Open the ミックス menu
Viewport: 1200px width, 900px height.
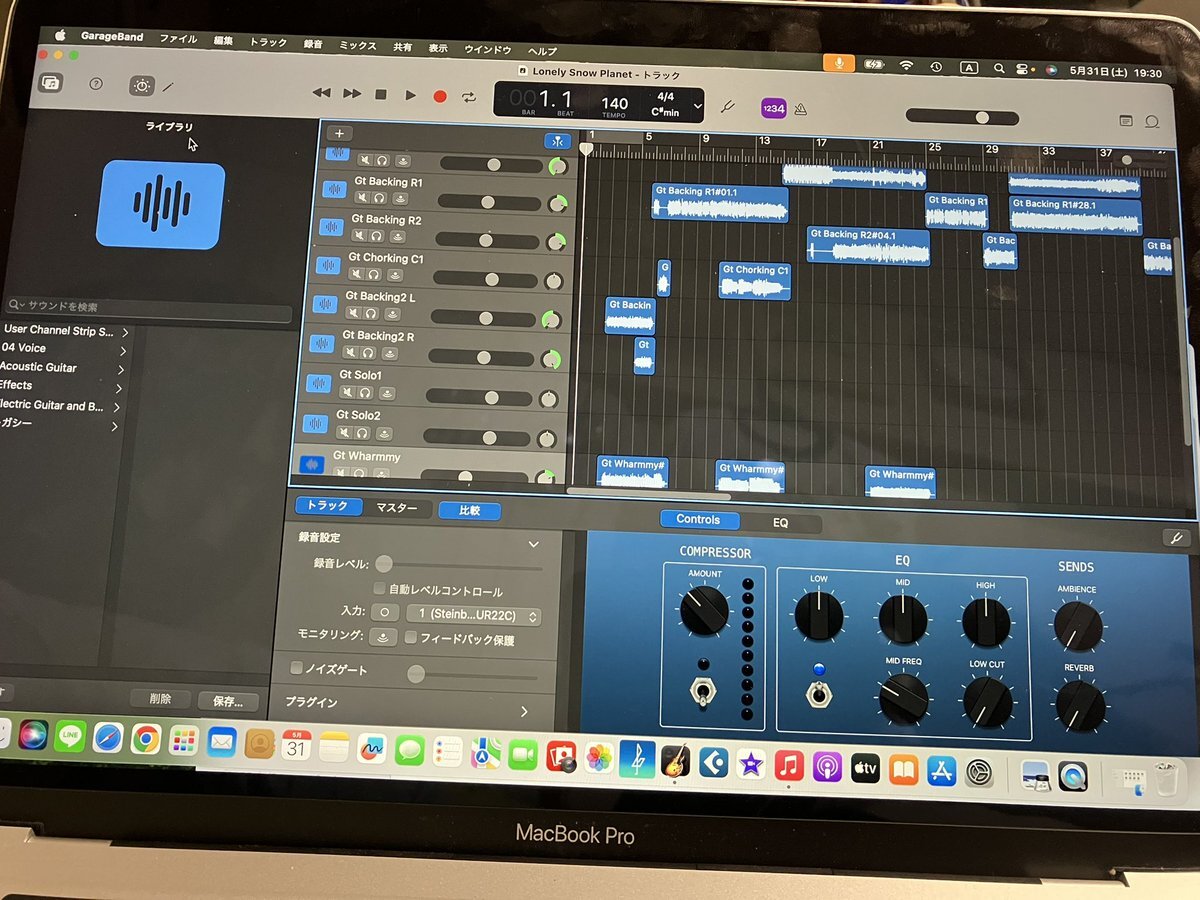358,46
